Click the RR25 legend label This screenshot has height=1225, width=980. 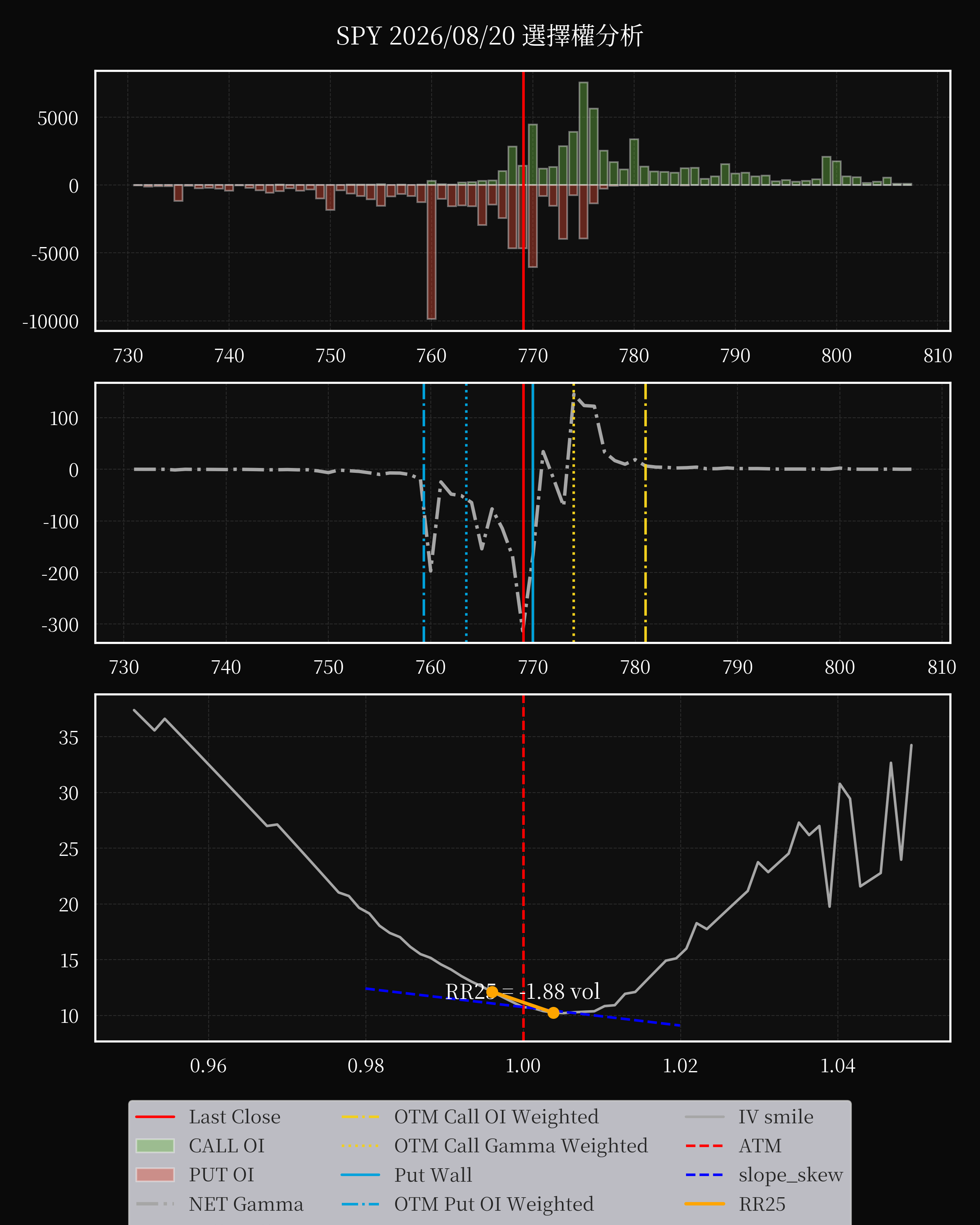[x=762, y=1203]
